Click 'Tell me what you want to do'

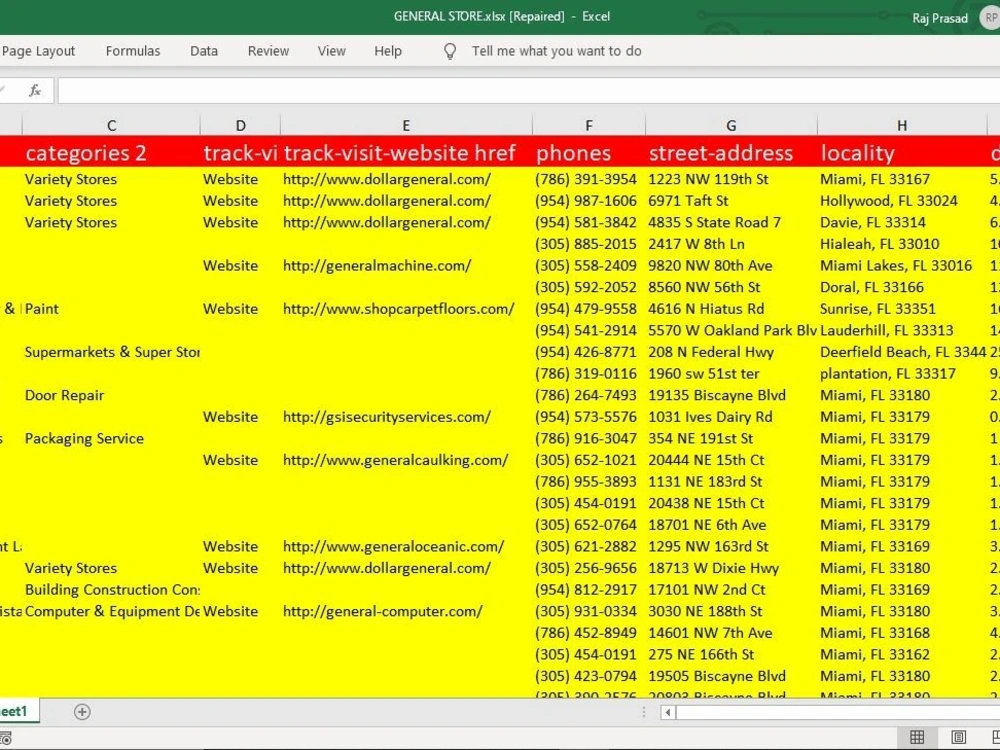(556, 51)
